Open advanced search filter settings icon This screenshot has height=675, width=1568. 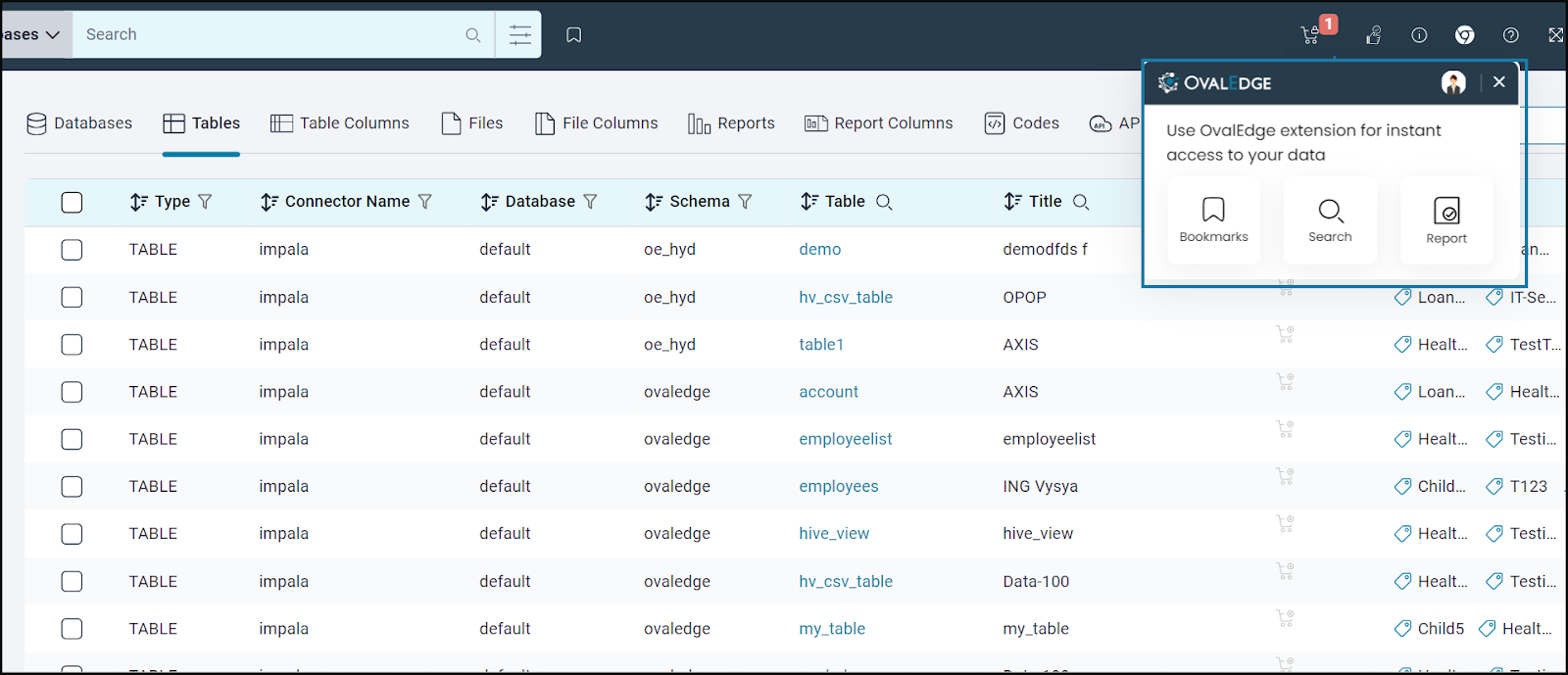pyautogui.click(x=520, y=35)
